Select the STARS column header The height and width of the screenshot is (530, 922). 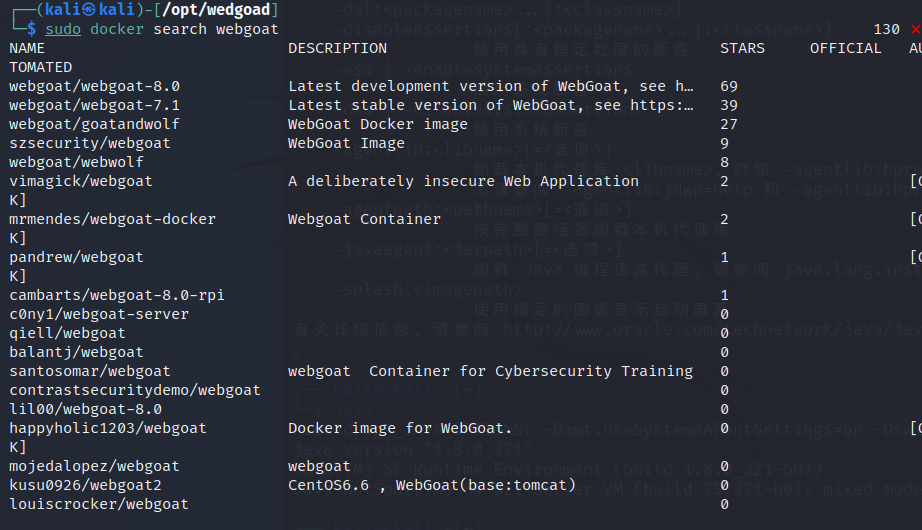pyautogui.click(x=743, y=48)
